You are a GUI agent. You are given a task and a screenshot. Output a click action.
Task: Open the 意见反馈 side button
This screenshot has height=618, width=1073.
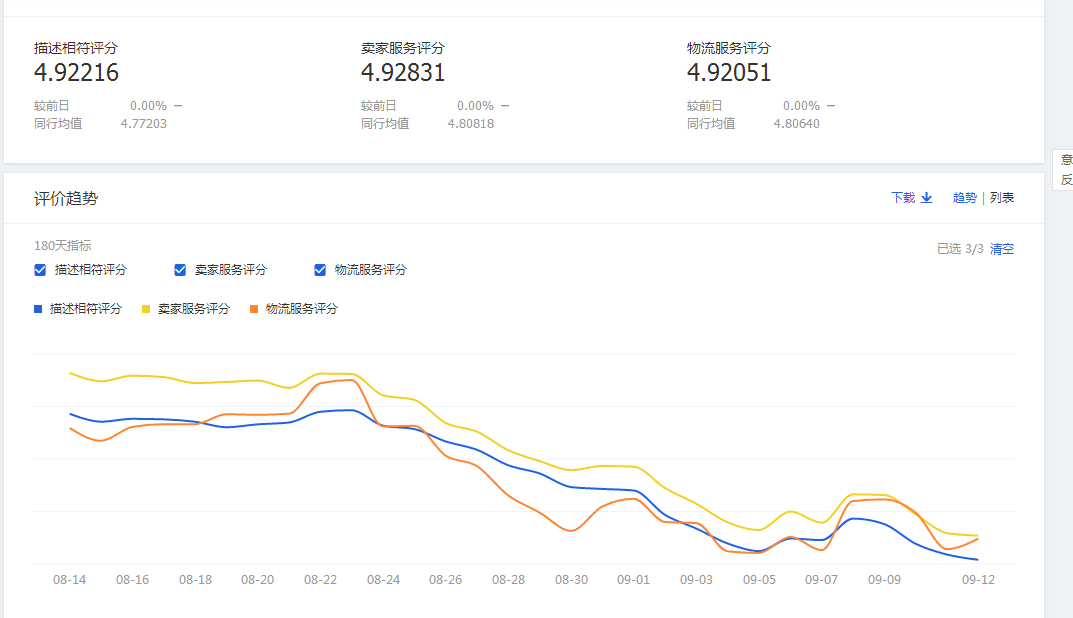click(x=1066, y=169)
